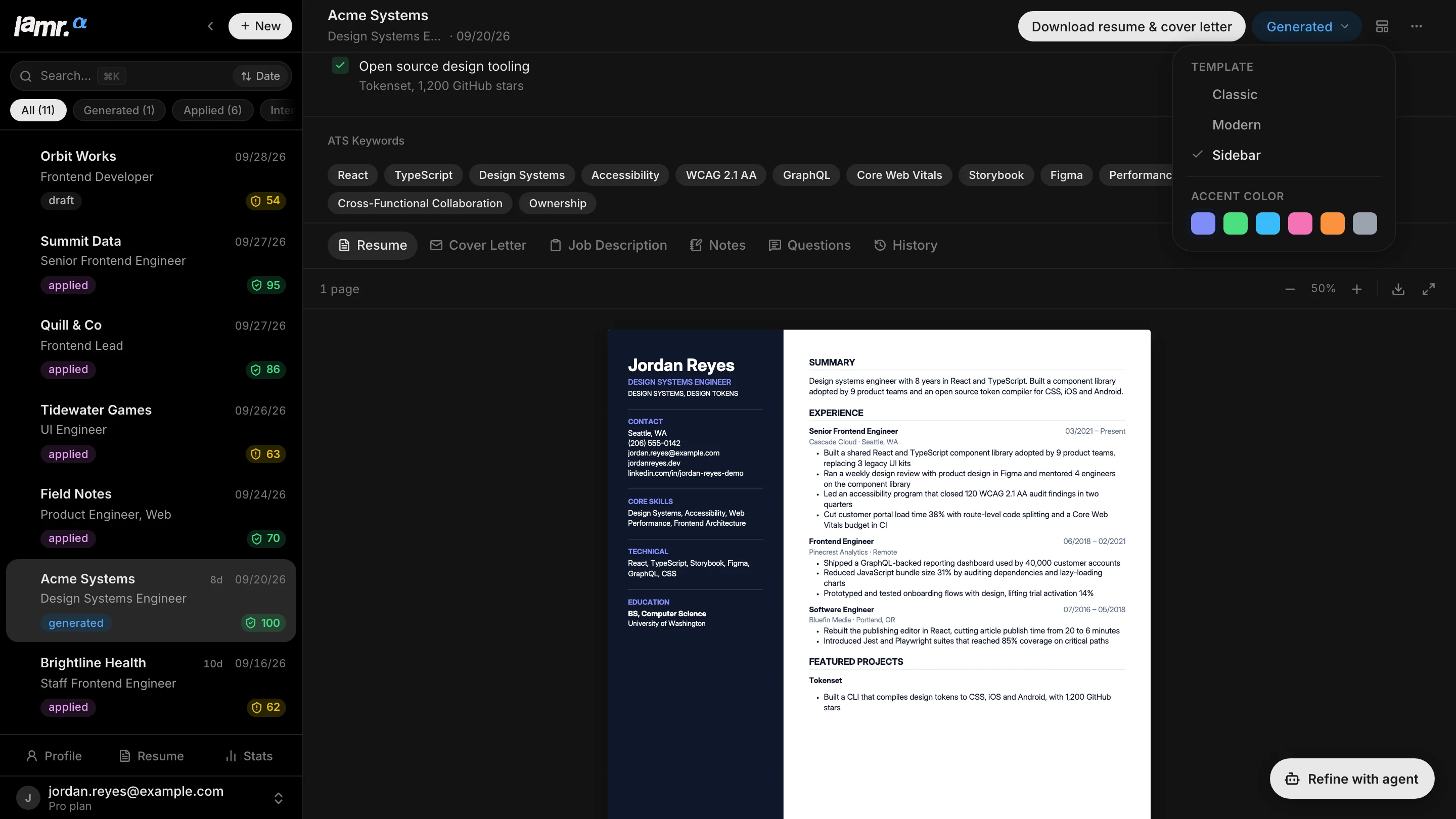Open the Date sort dropdown
Image resolution: width=1456 pixels, height=819 pixels.
point(260,76)
